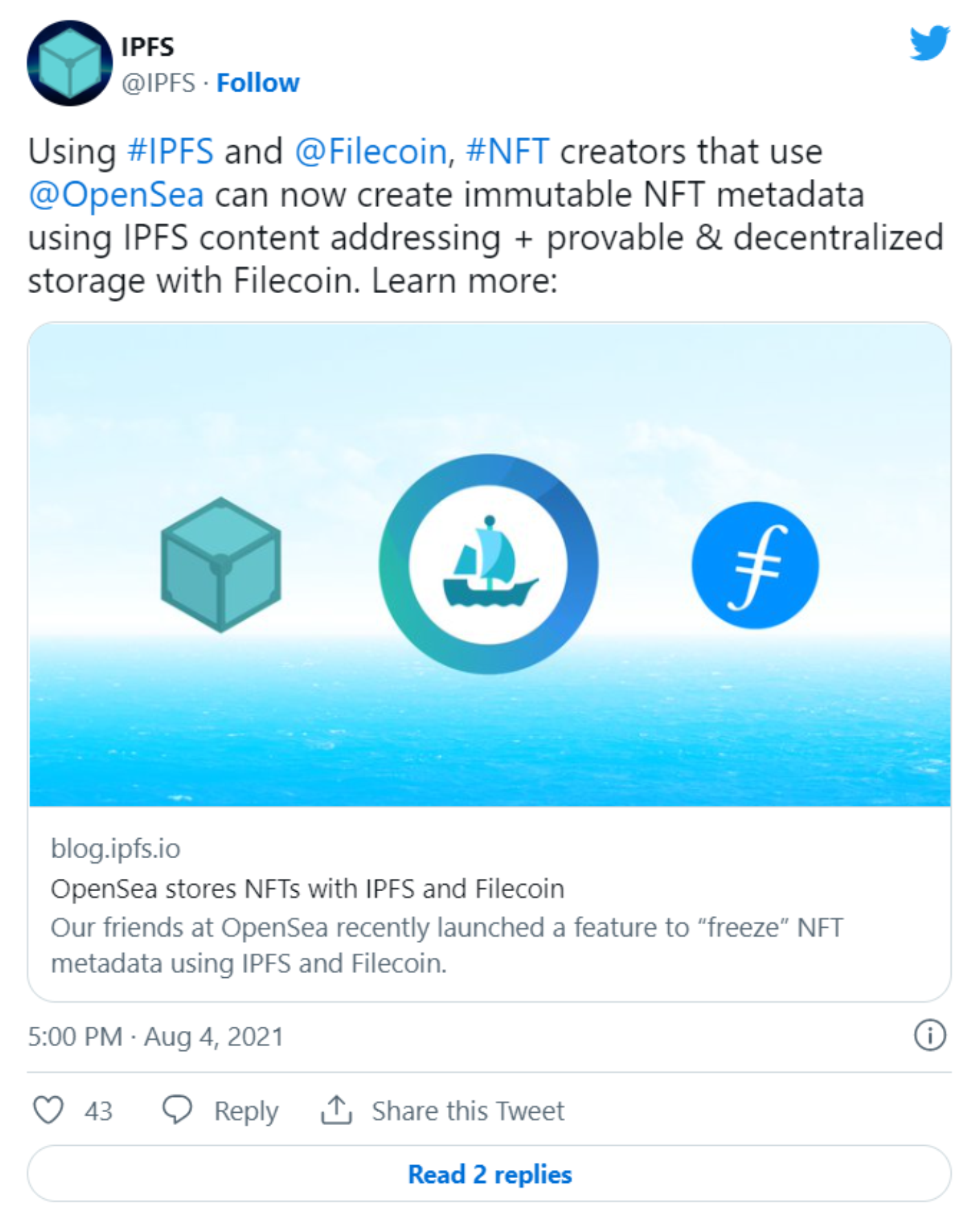Click the Reply speech bubble icon
This screenshot has width=980, height=1227.
(x=178, y=1109)
